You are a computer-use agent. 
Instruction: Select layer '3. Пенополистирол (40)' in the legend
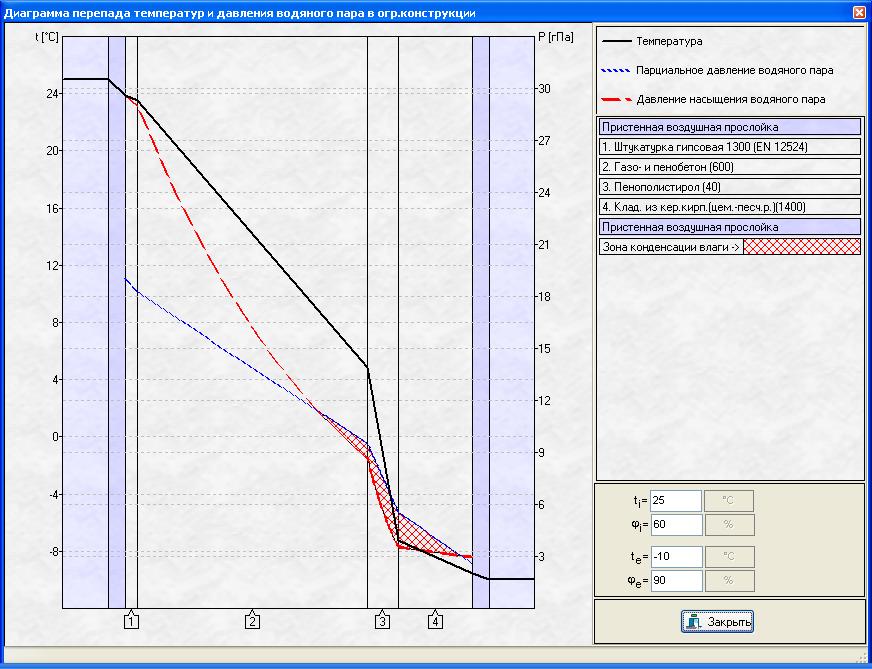730,187
